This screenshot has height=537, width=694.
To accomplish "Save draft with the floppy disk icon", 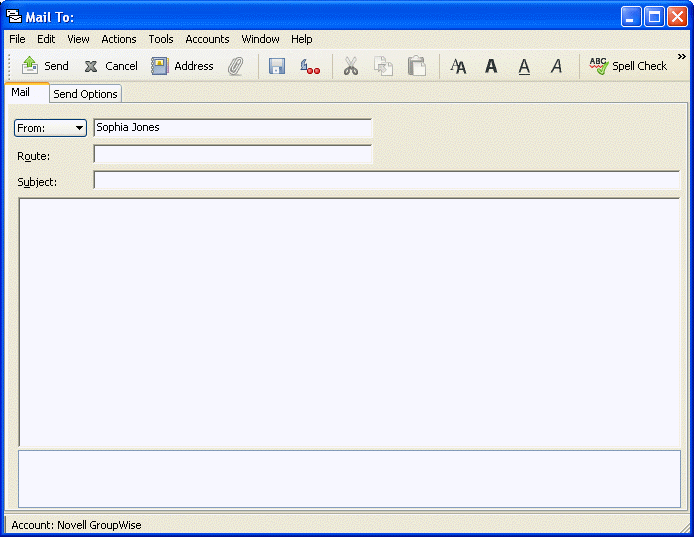I will tap(277, 66).
